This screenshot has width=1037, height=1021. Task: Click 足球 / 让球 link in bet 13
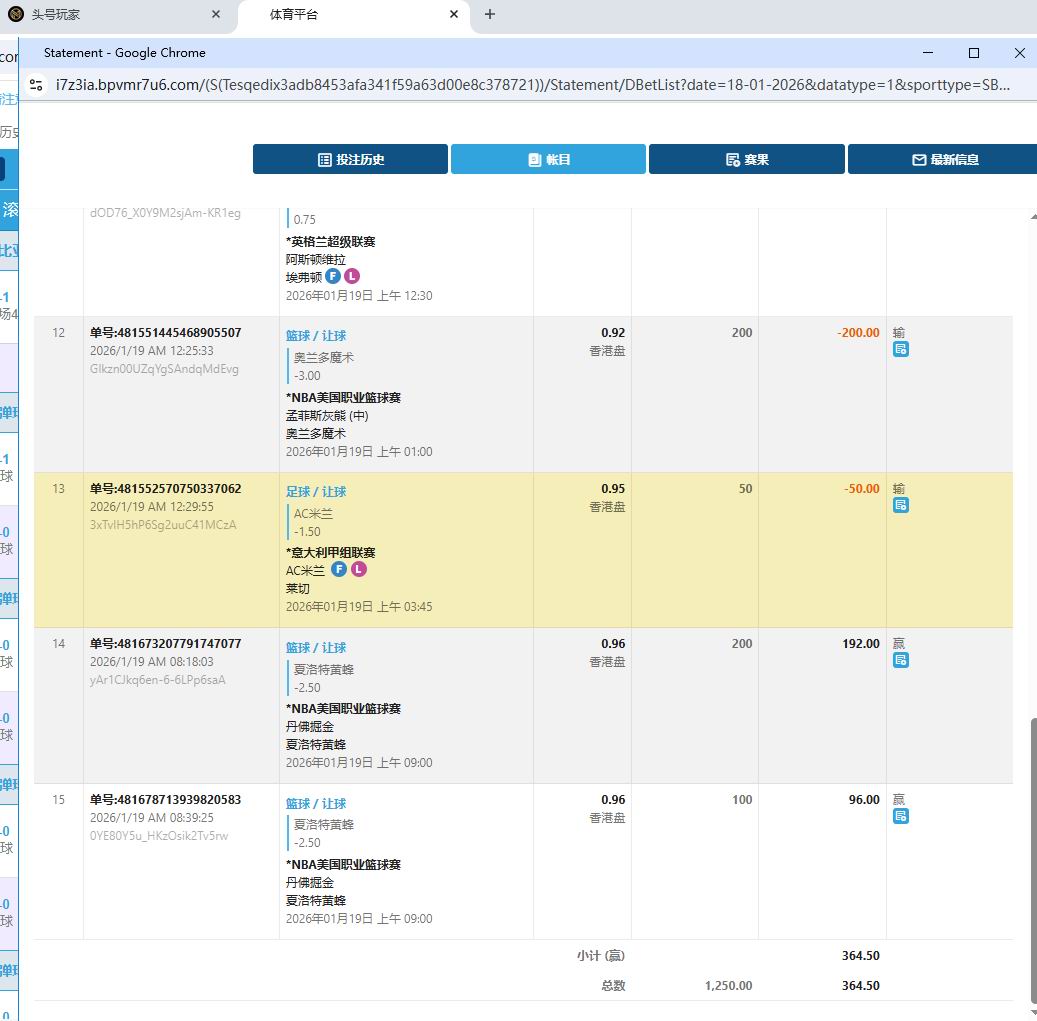(x=316, y=492)
